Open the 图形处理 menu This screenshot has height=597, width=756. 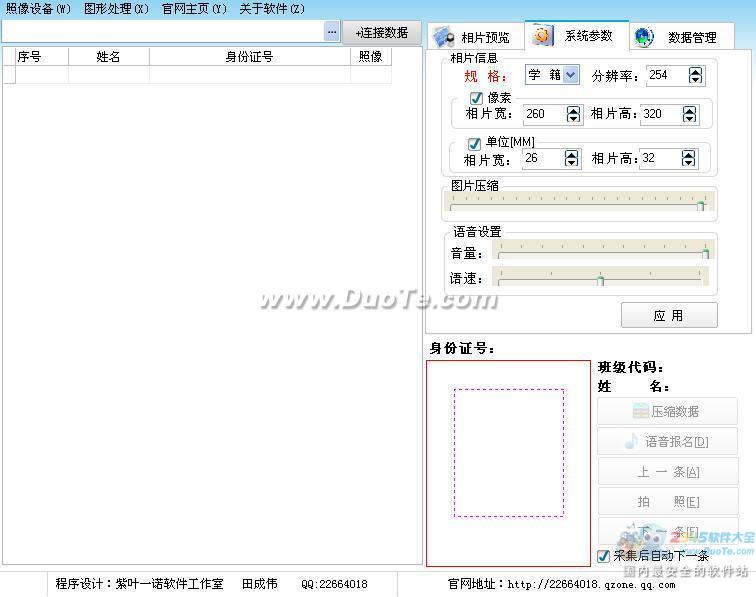116,8
